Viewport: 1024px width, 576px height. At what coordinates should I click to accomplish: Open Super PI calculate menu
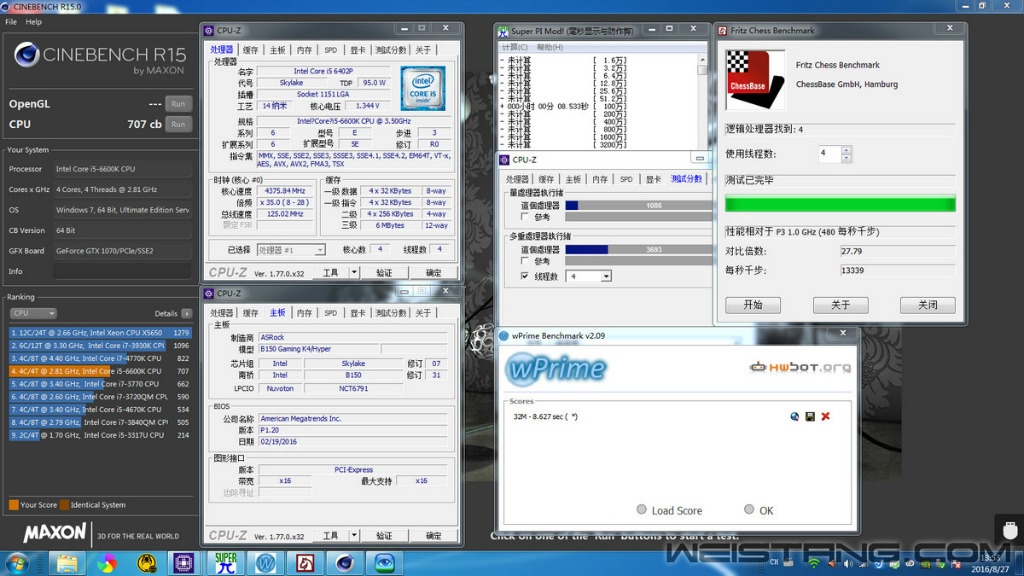pos(515,47)
